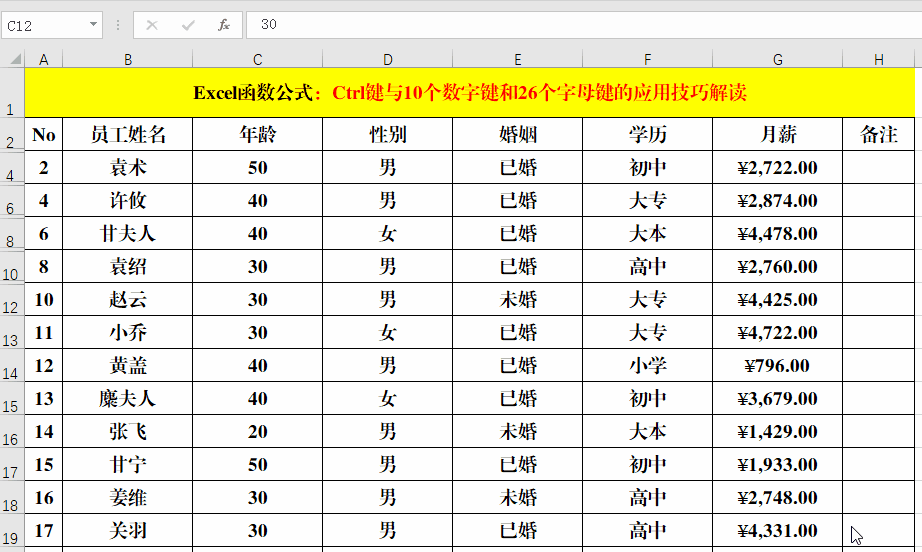
Task: Click the salary cell ¥4,478.00
Action: [777, 233]
